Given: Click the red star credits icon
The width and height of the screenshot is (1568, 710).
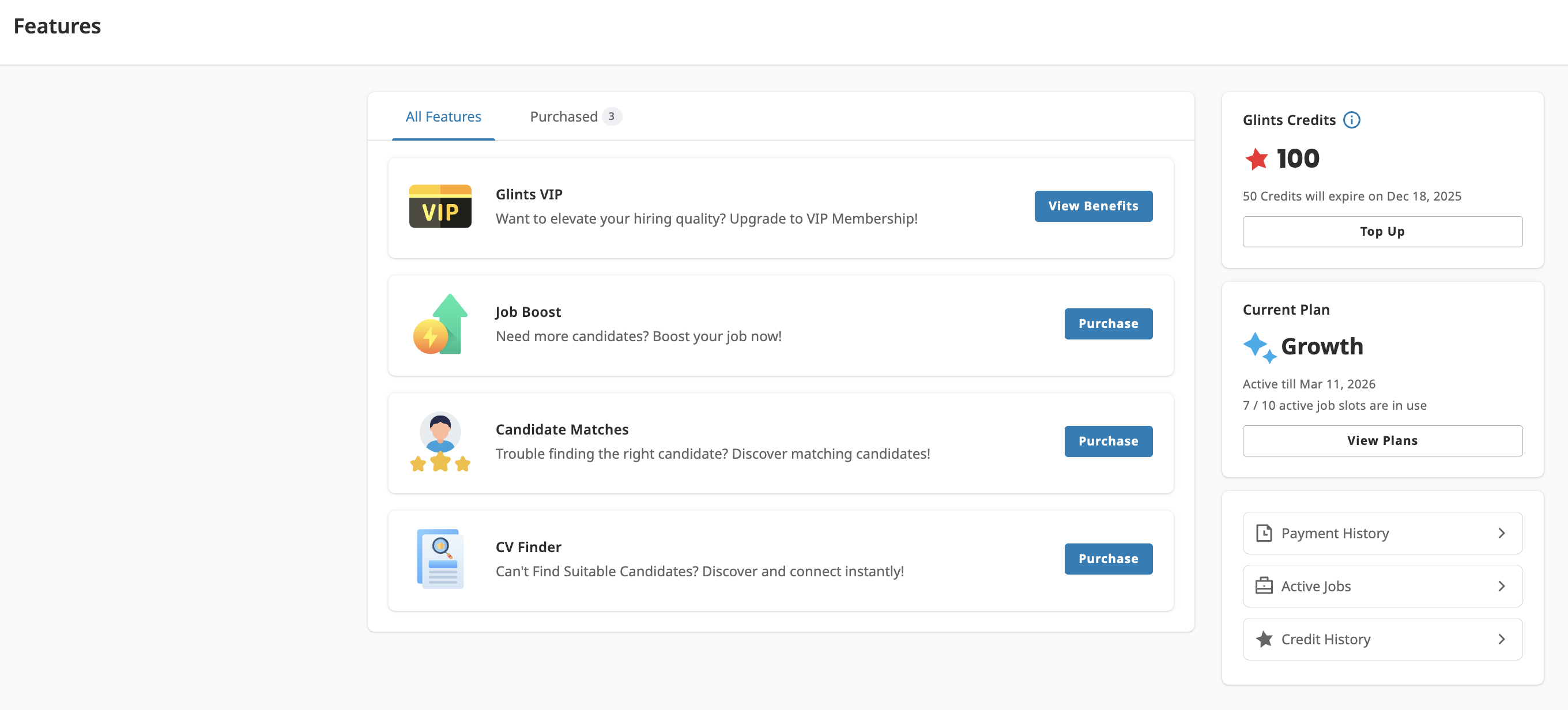Looking at the screenshot, I should (x=1255, y=158).
